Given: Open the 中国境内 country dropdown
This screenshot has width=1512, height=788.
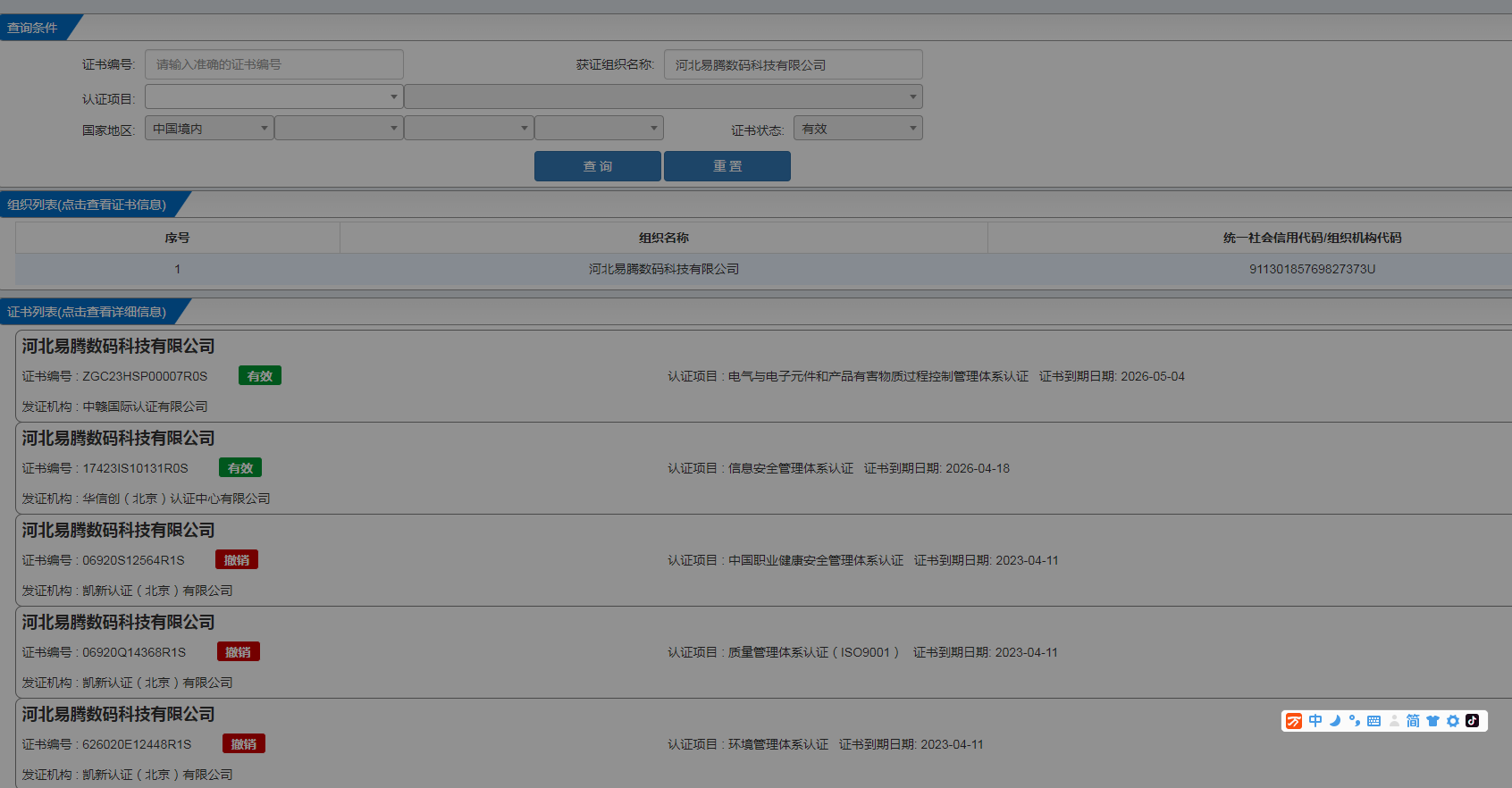Looking at the screenshot, I should point(209,129).
